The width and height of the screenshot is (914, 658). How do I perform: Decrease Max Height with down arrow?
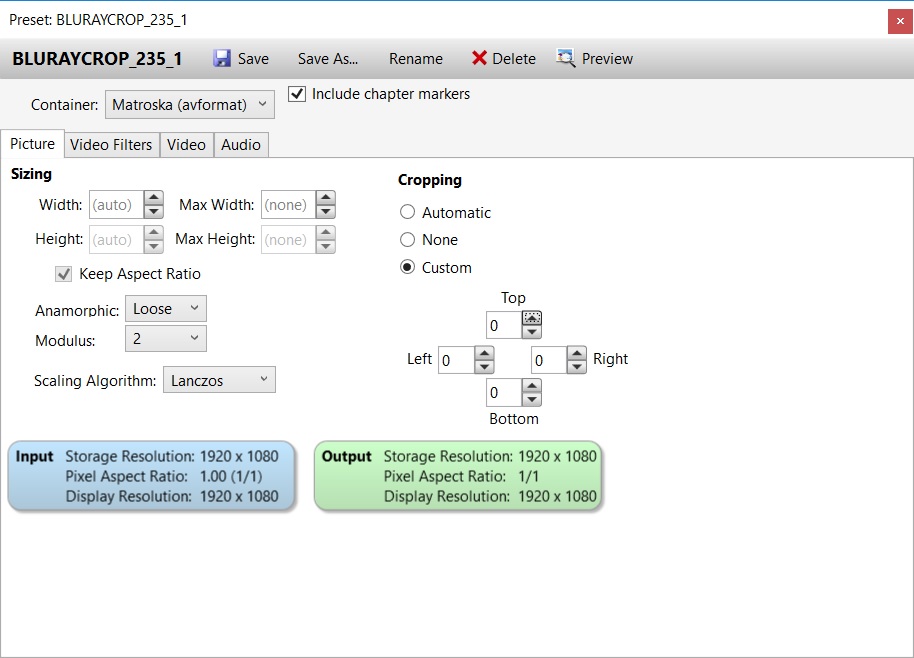[x=325, y=246]
